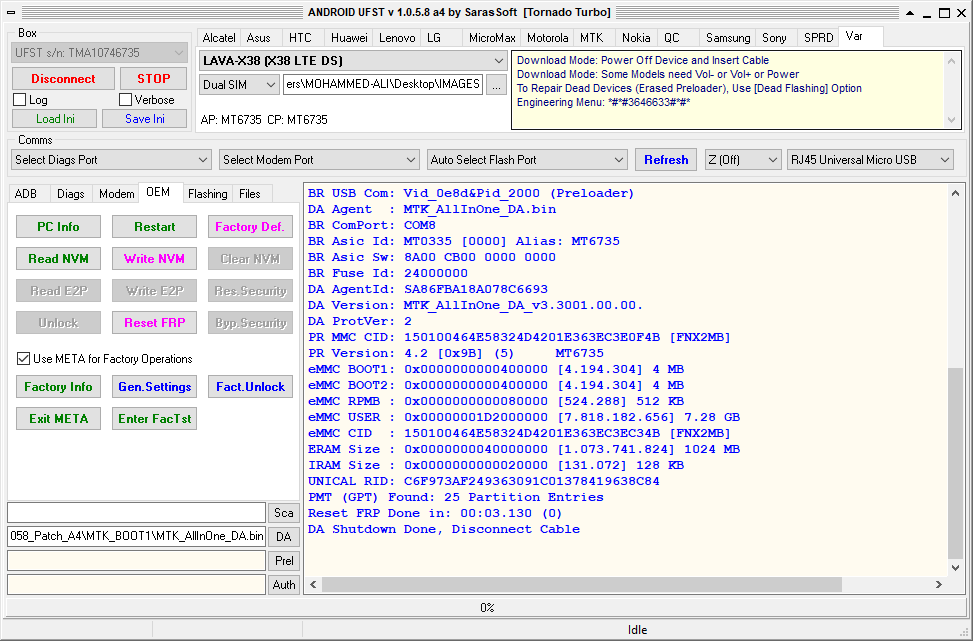Viewport: 973px width, 641px height.
Task: Click the DA file button
Action: click(x=284, y=537)
